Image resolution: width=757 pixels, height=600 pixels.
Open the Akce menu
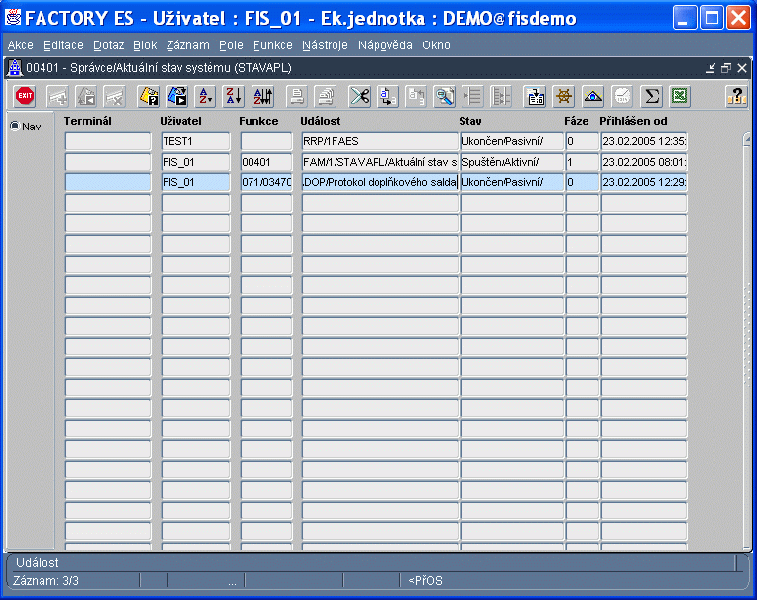21,45
